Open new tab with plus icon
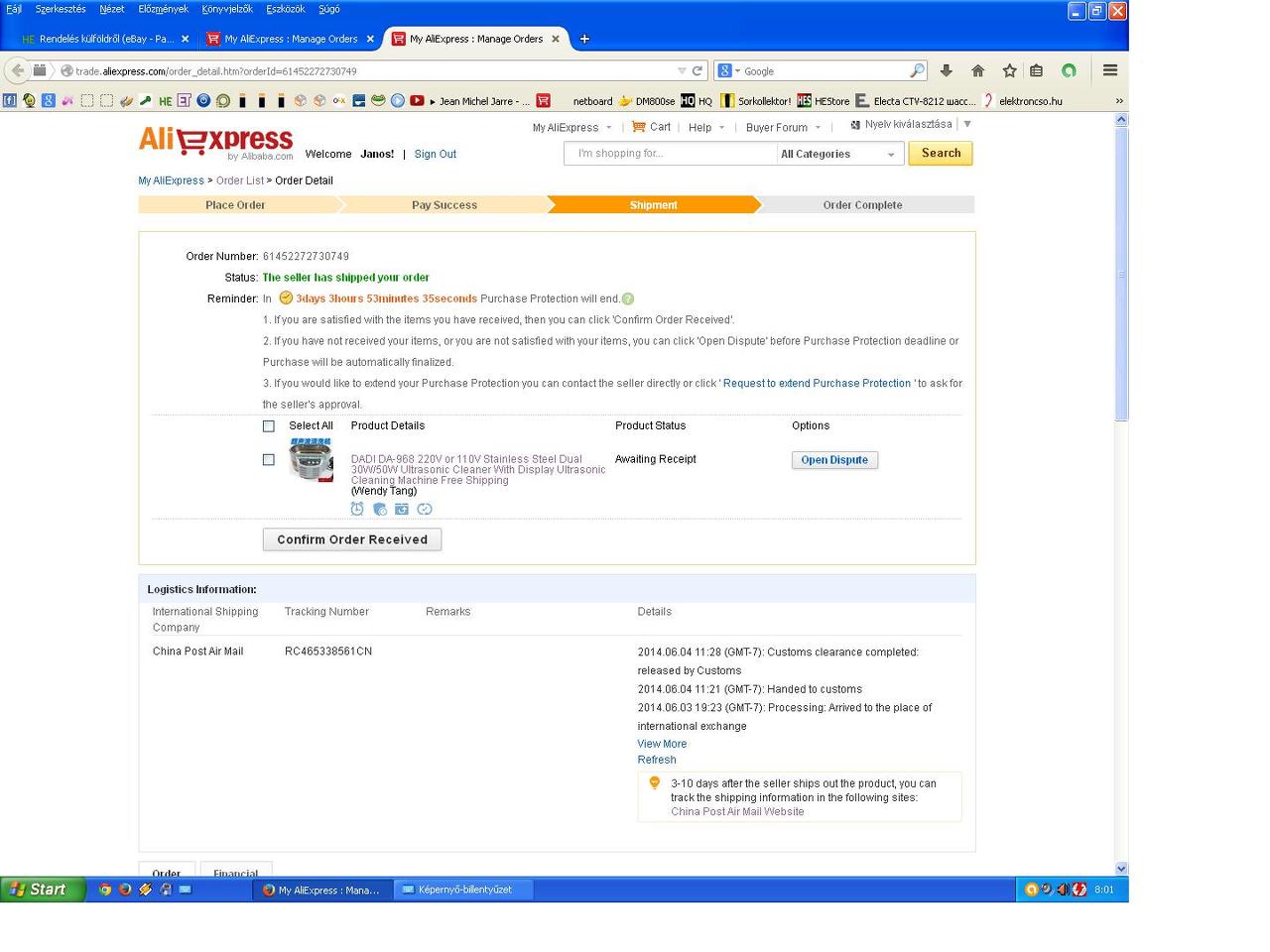 (x=584, y=39)
